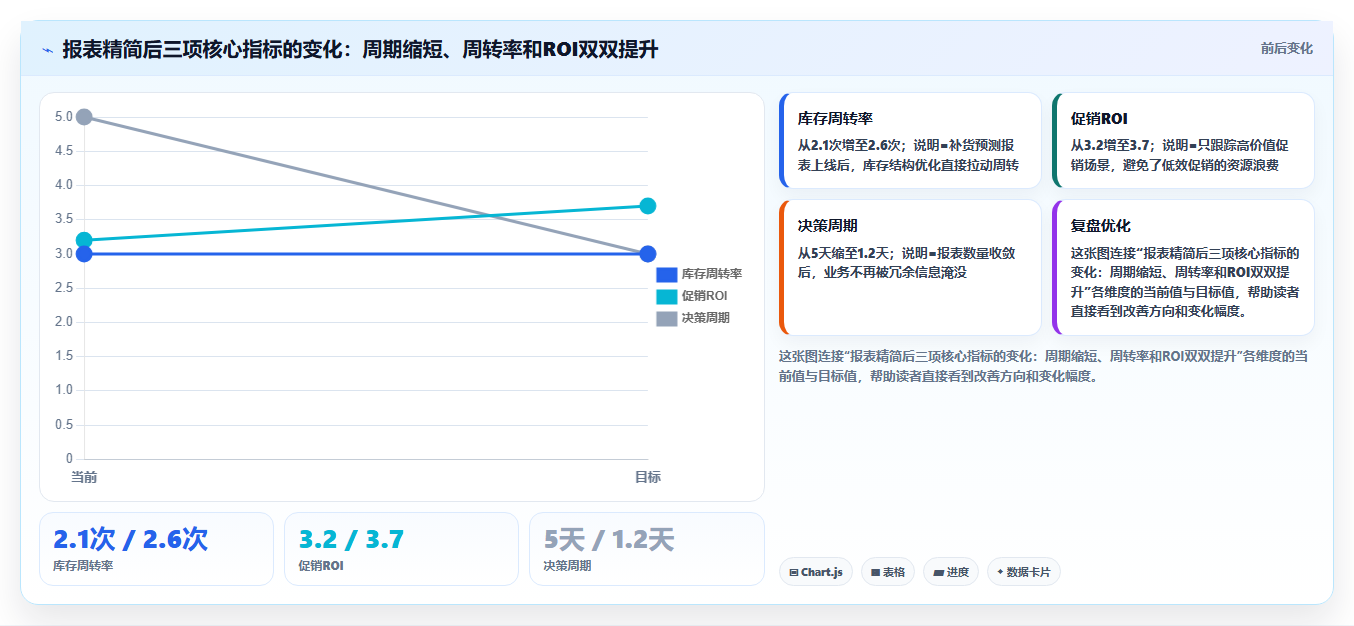This screenshot has height=626, width=1354.
Task: Click the Chart.js tag chip
Action: pyautogui.click(x=815, y=572)
